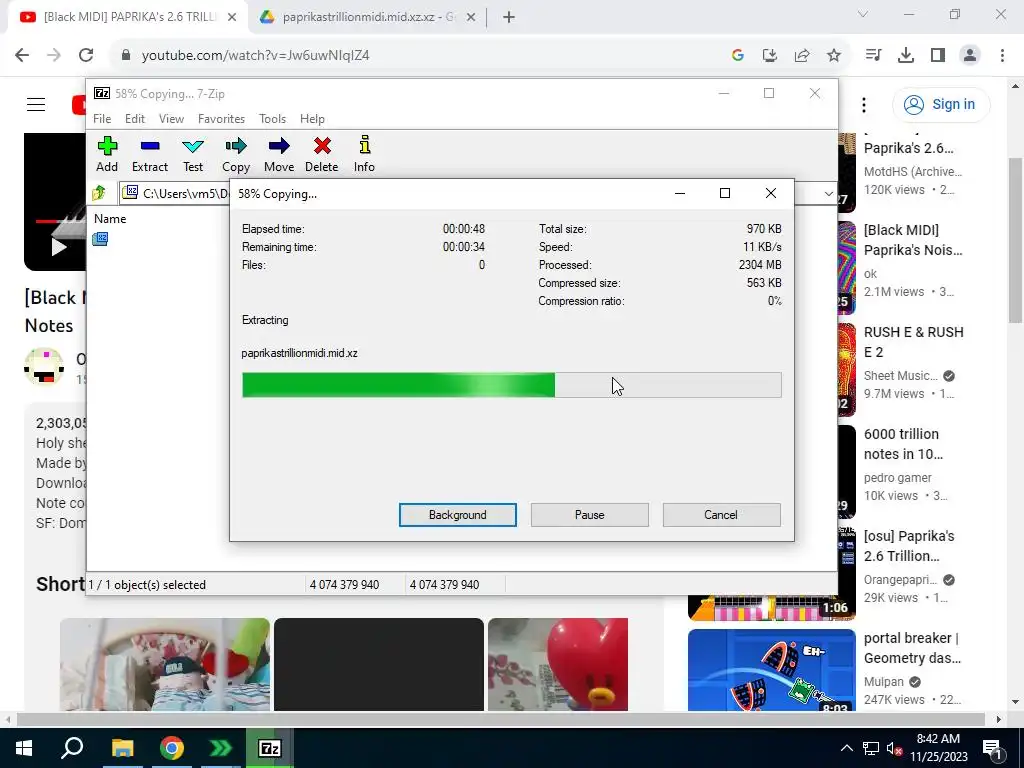
Task: Click the Add tool in 7-Zip toolbar
Action: coord(107,155)
